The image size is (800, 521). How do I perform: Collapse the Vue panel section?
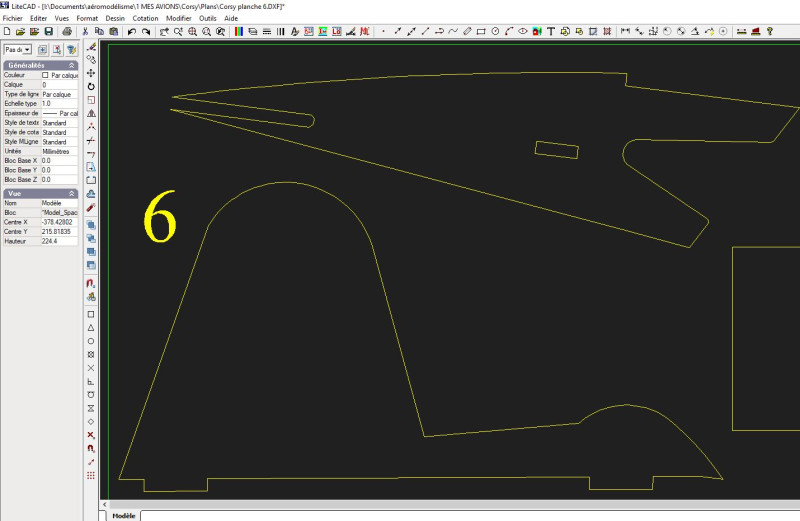coord(72,193)
